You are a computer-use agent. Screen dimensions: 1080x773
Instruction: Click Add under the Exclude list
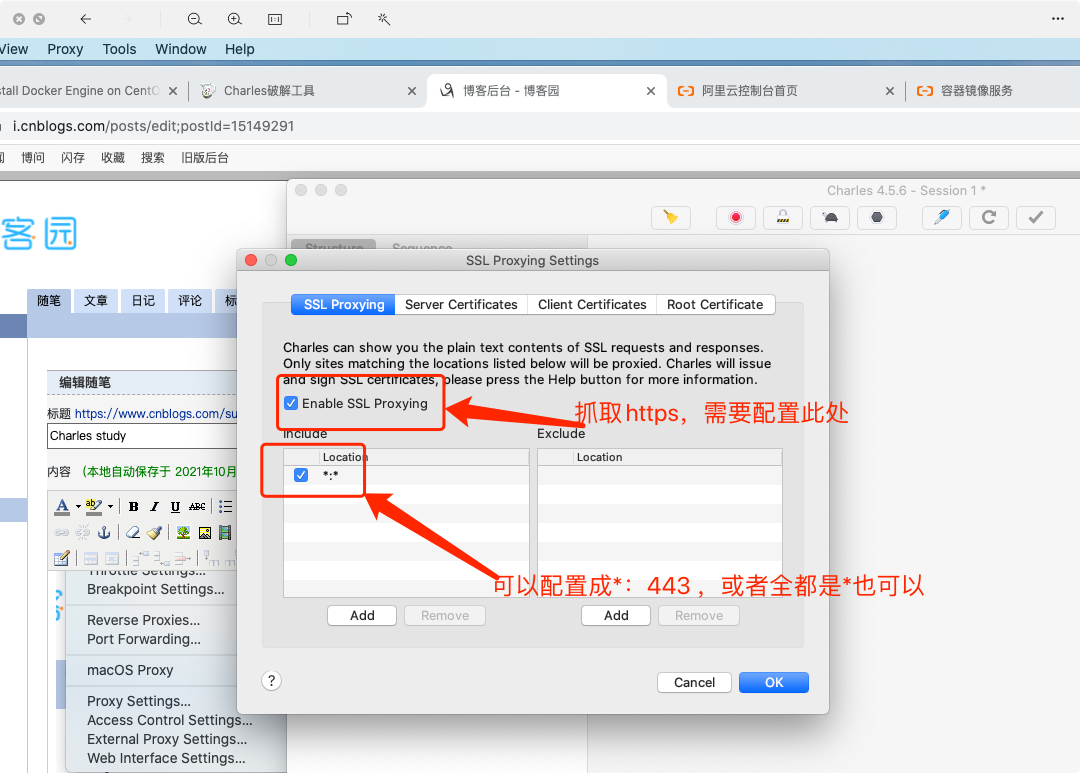pos(616,615)
